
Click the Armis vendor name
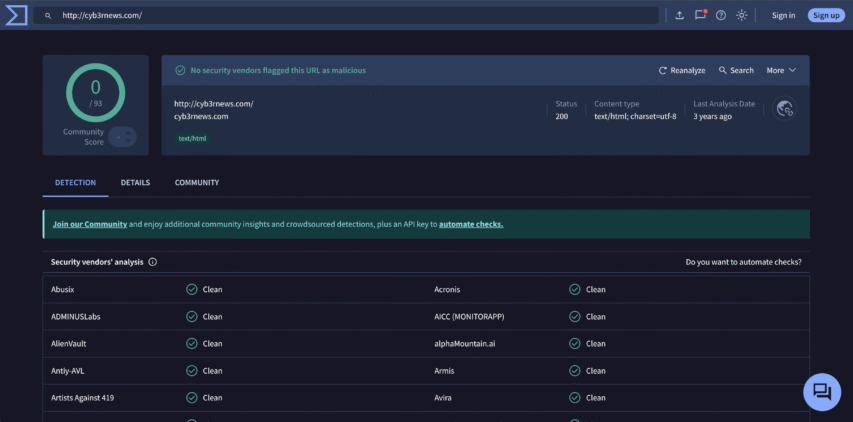[x=444, y=371]
